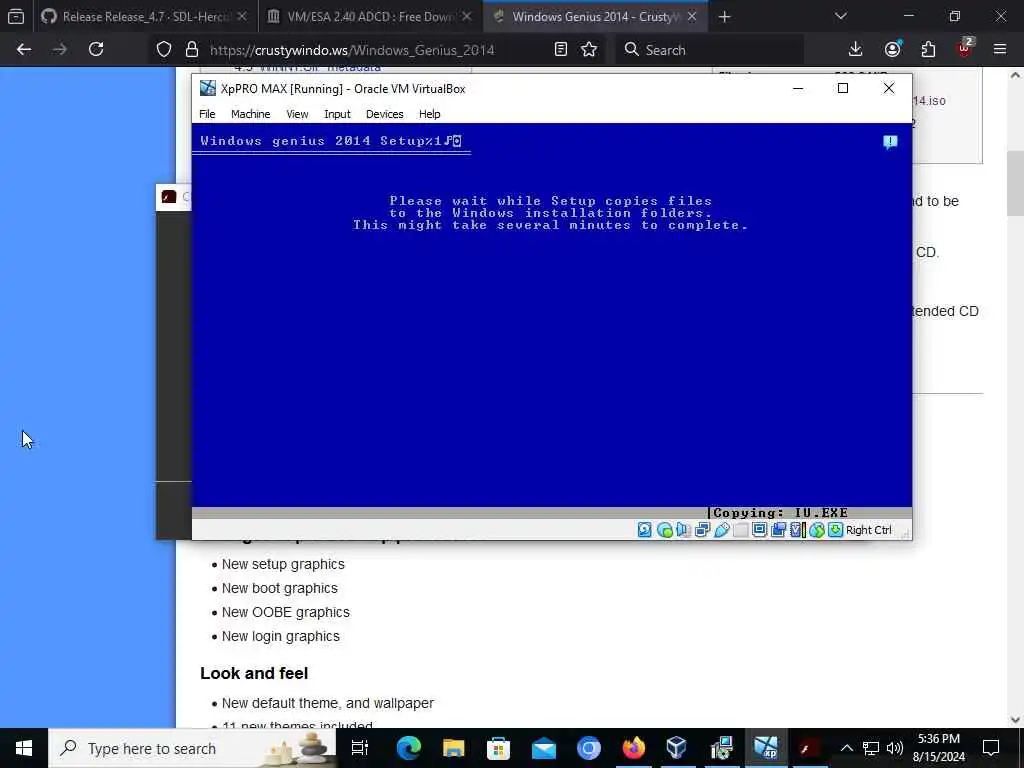
Task: Open the installer icon on the taskbar
Action: click(722, 748)
